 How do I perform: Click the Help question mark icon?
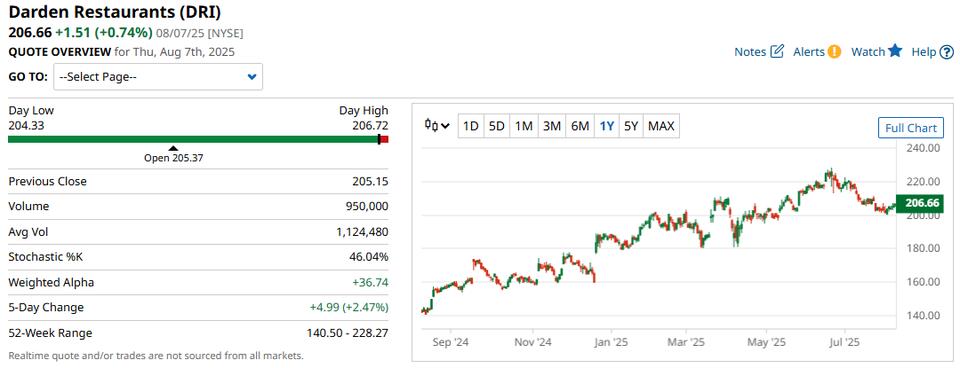tap(947, 52)
